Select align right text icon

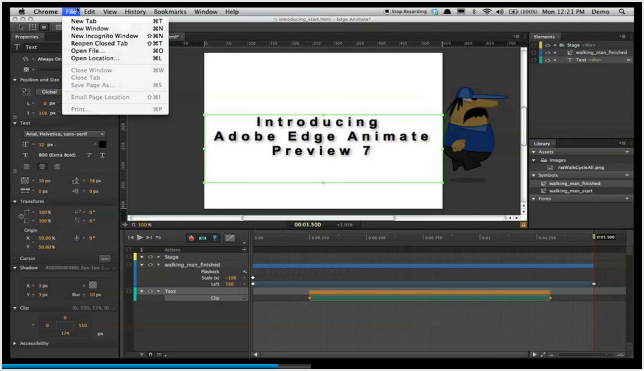57,166
